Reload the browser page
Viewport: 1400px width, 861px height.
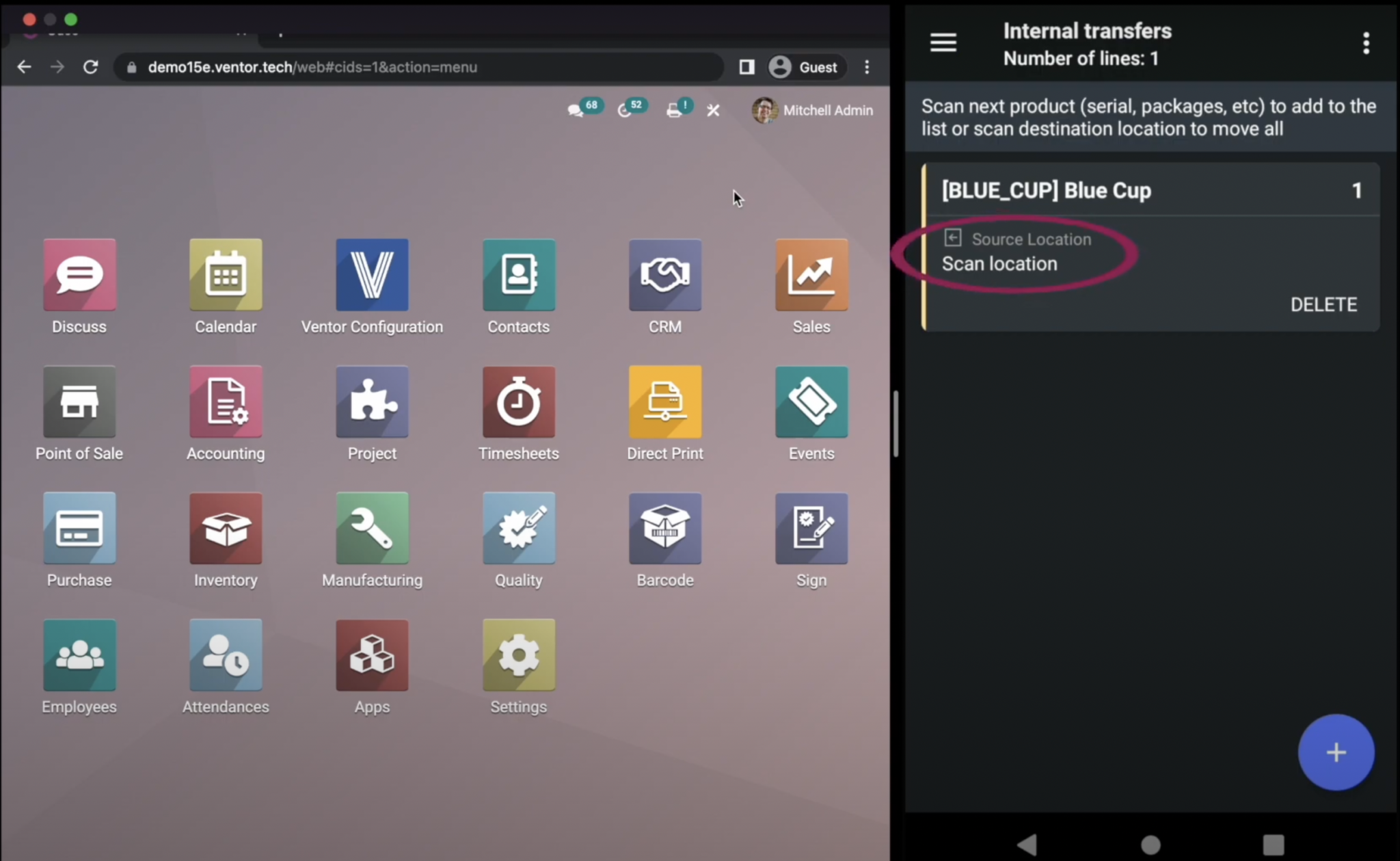(90, 67)
